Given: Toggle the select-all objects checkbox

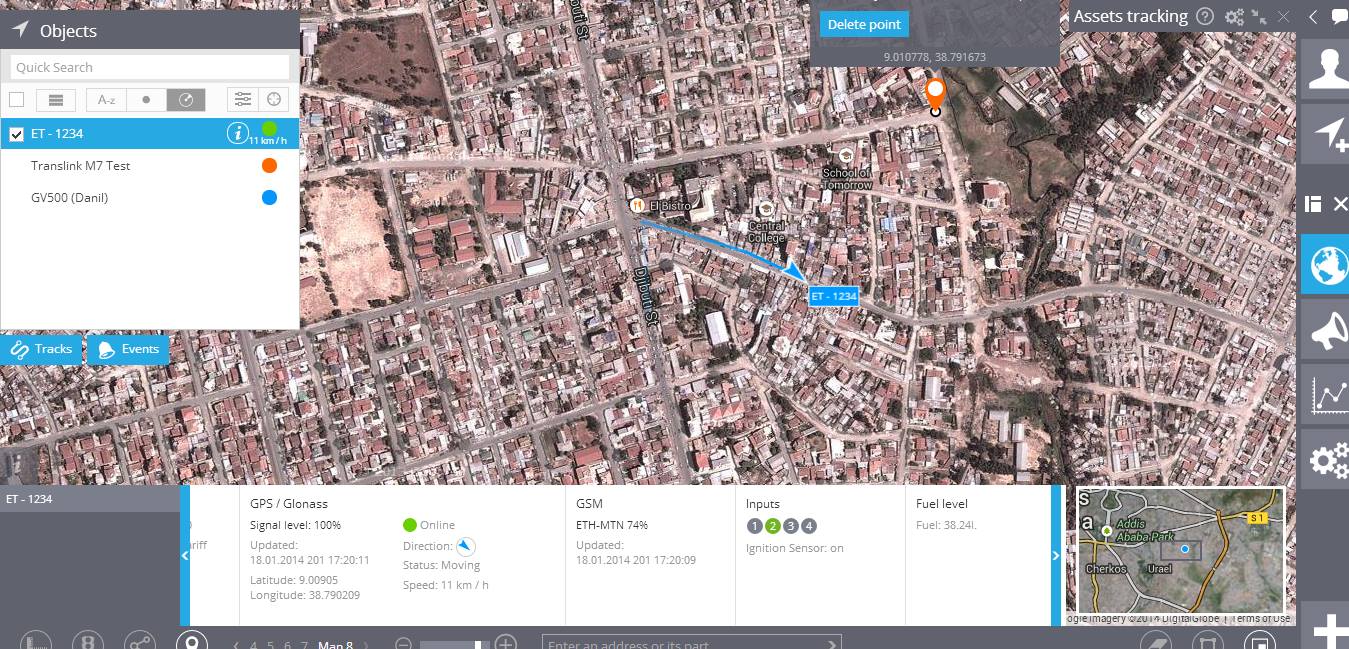Looking at the screenshot, I should click(16, 100).
